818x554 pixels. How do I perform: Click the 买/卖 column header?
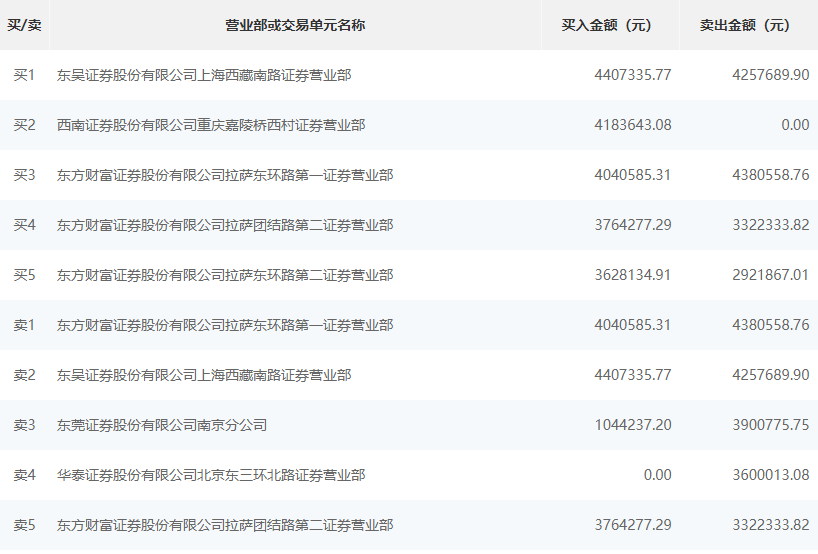25,25
